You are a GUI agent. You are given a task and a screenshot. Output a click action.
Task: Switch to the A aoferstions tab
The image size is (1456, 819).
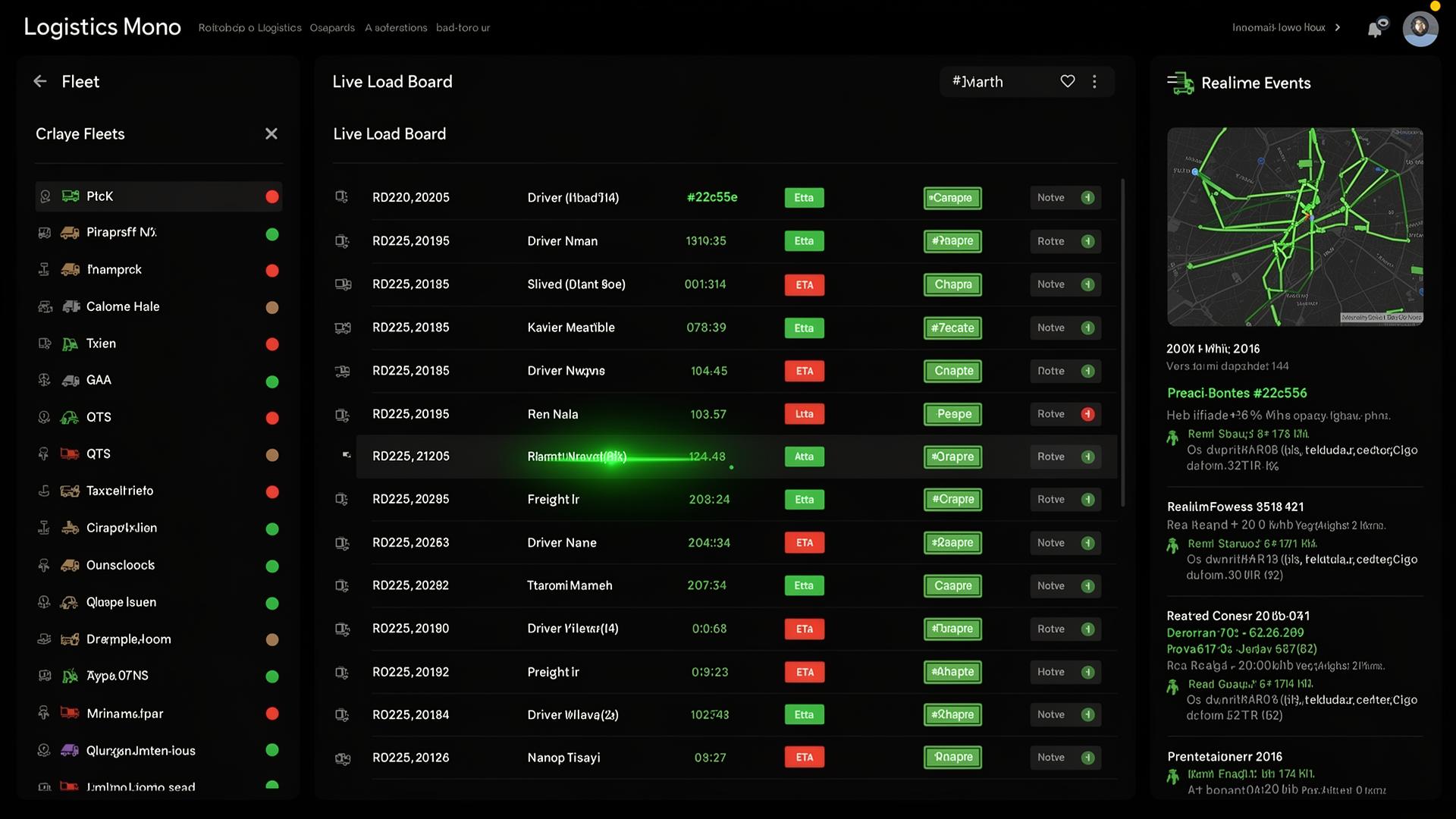pyautogui.click(x=396, y=28)
